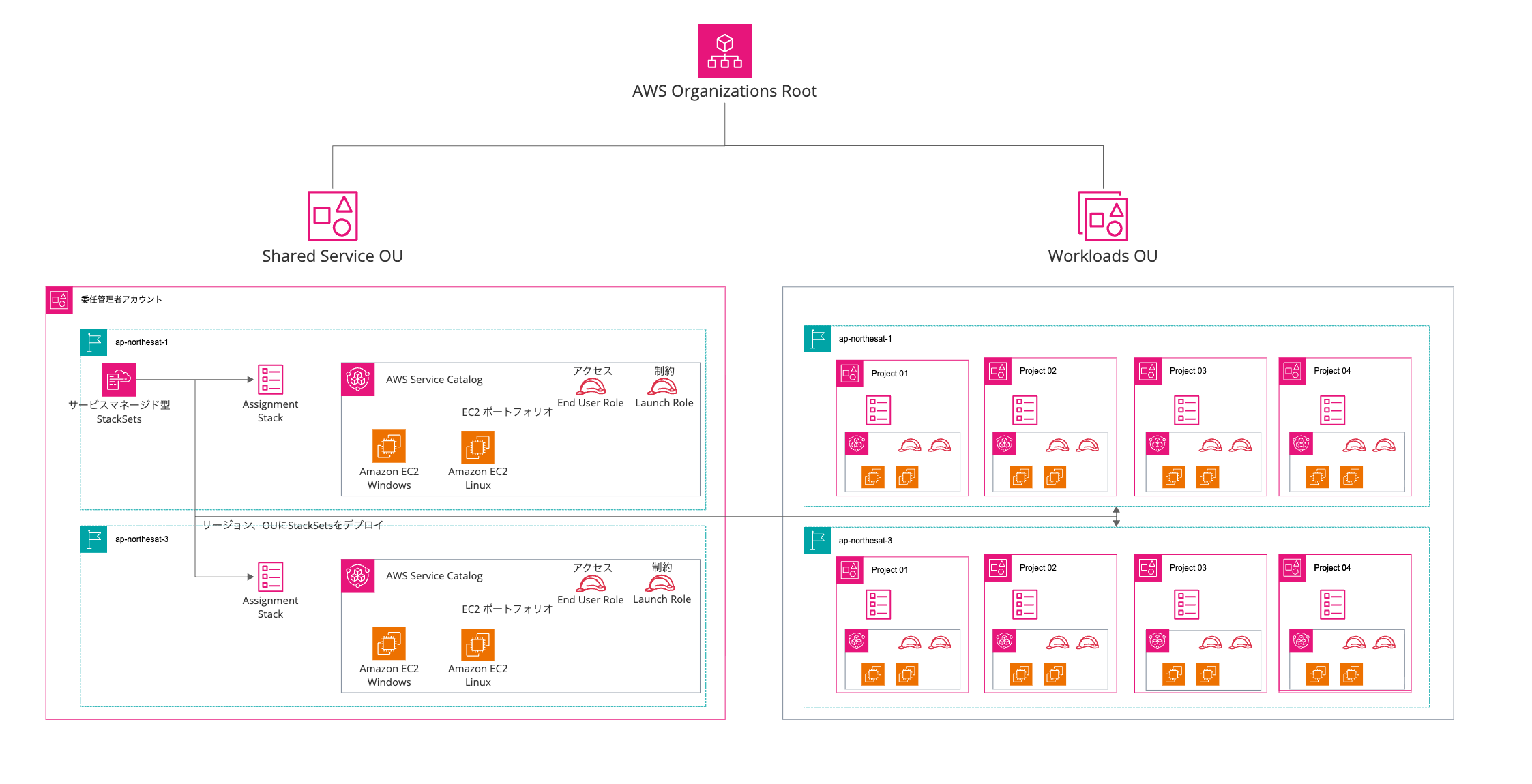Select the Project 01 account icon under Workloads
Screen dimensions: 1532x784
850,374
